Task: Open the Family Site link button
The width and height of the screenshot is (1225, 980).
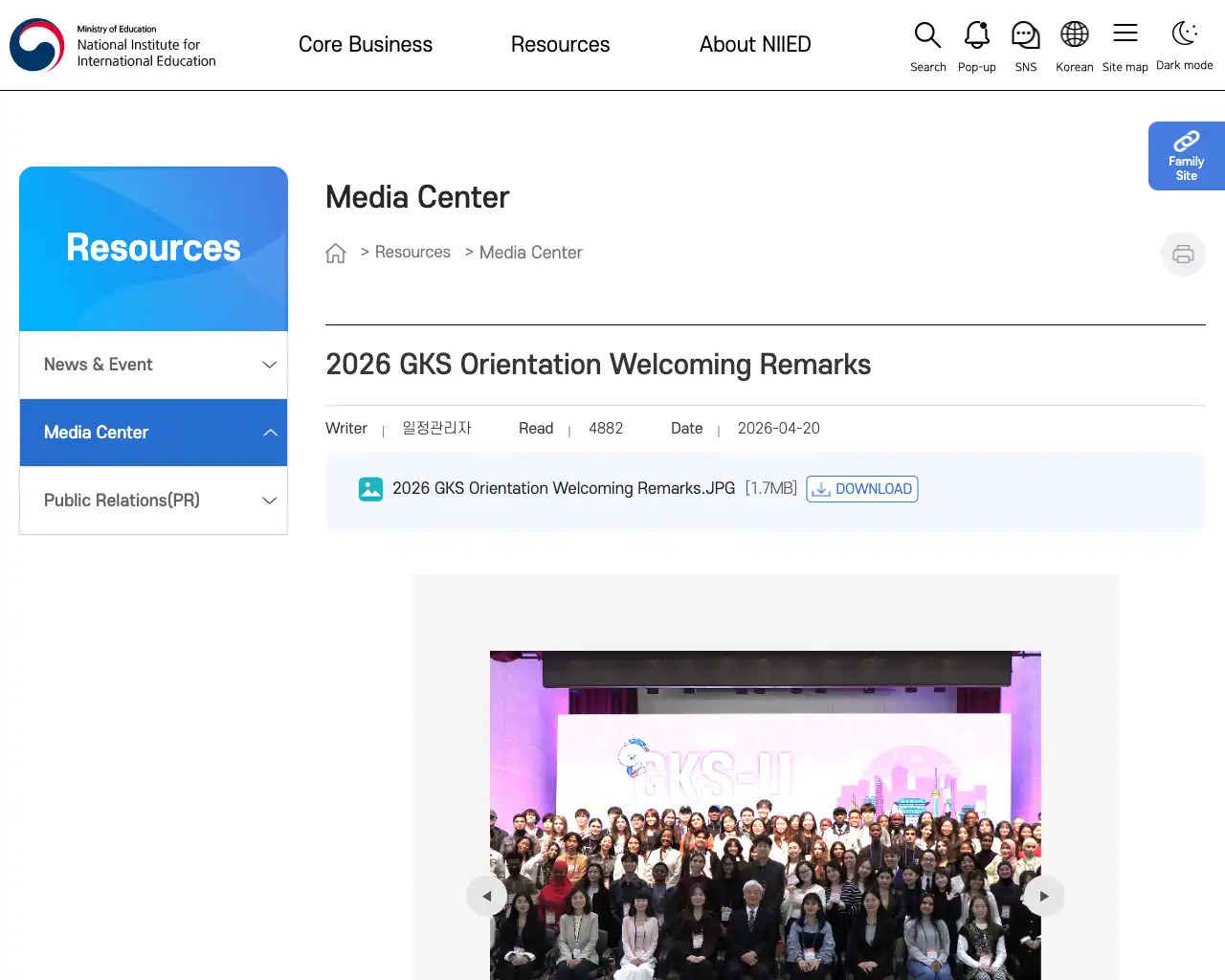Action: pos(1187,156)
